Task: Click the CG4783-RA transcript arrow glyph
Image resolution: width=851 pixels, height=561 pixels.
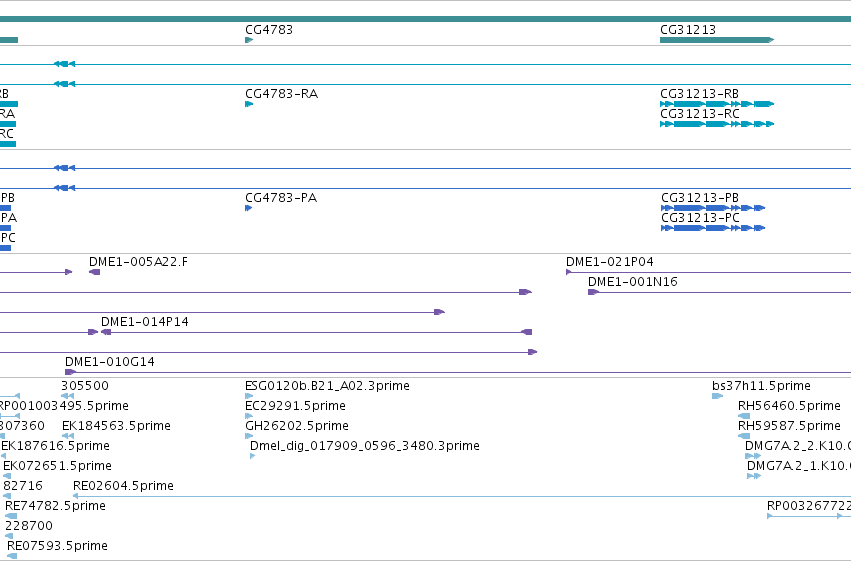Action: pos(249,104)
